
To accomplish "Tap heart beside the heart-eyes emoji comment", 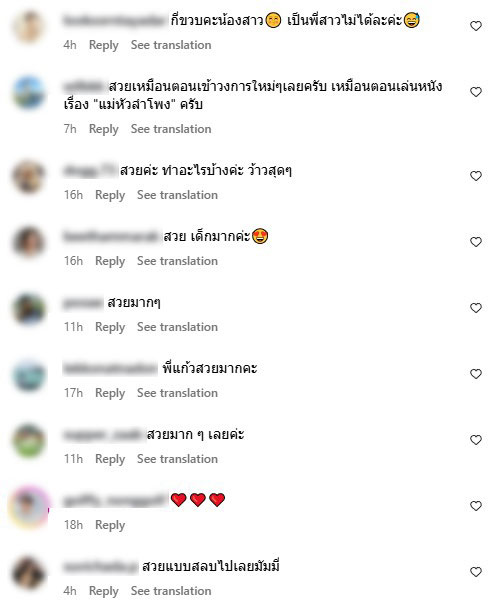I will [x=476, y=242].
